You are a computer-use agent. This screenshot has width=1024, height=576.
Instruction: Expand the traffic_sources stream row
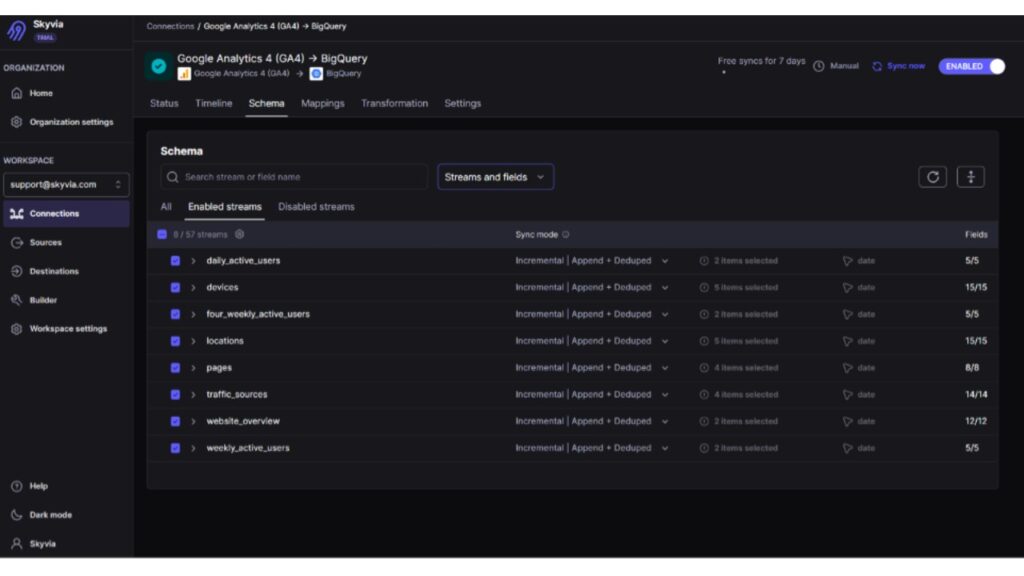coord(193,394)
